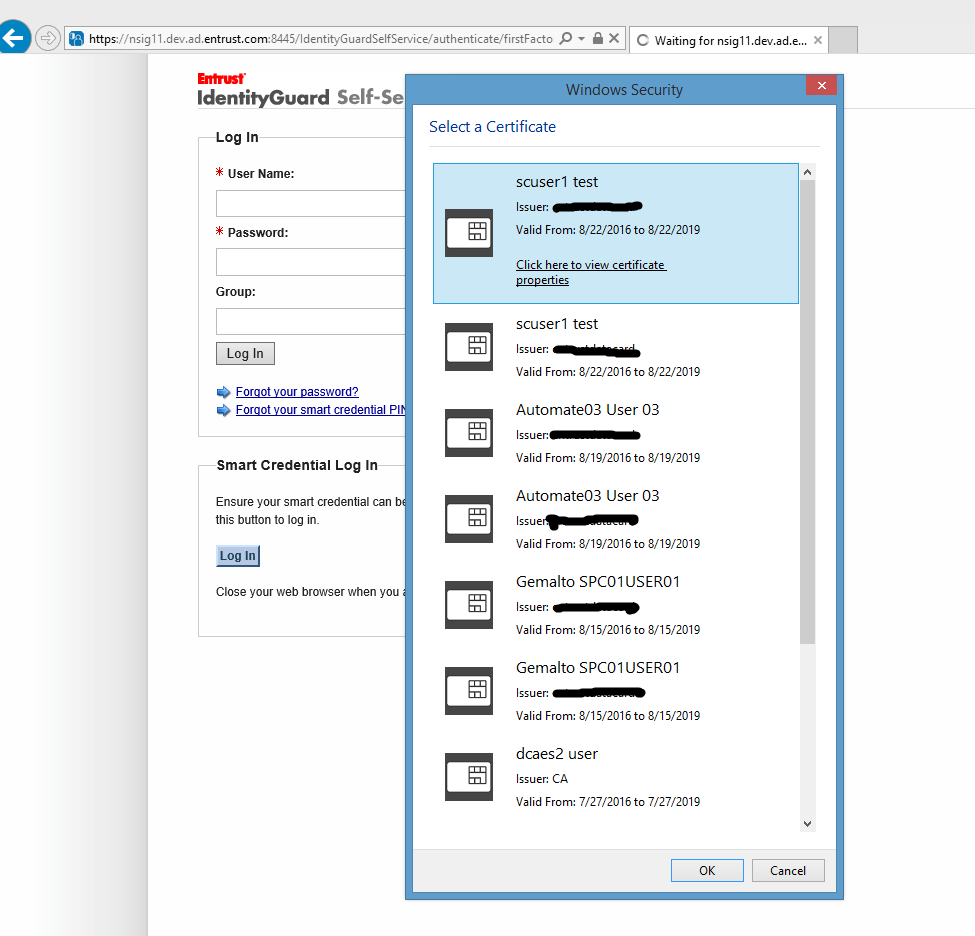Click the browser Back arrow button

[x=13, y=39]
